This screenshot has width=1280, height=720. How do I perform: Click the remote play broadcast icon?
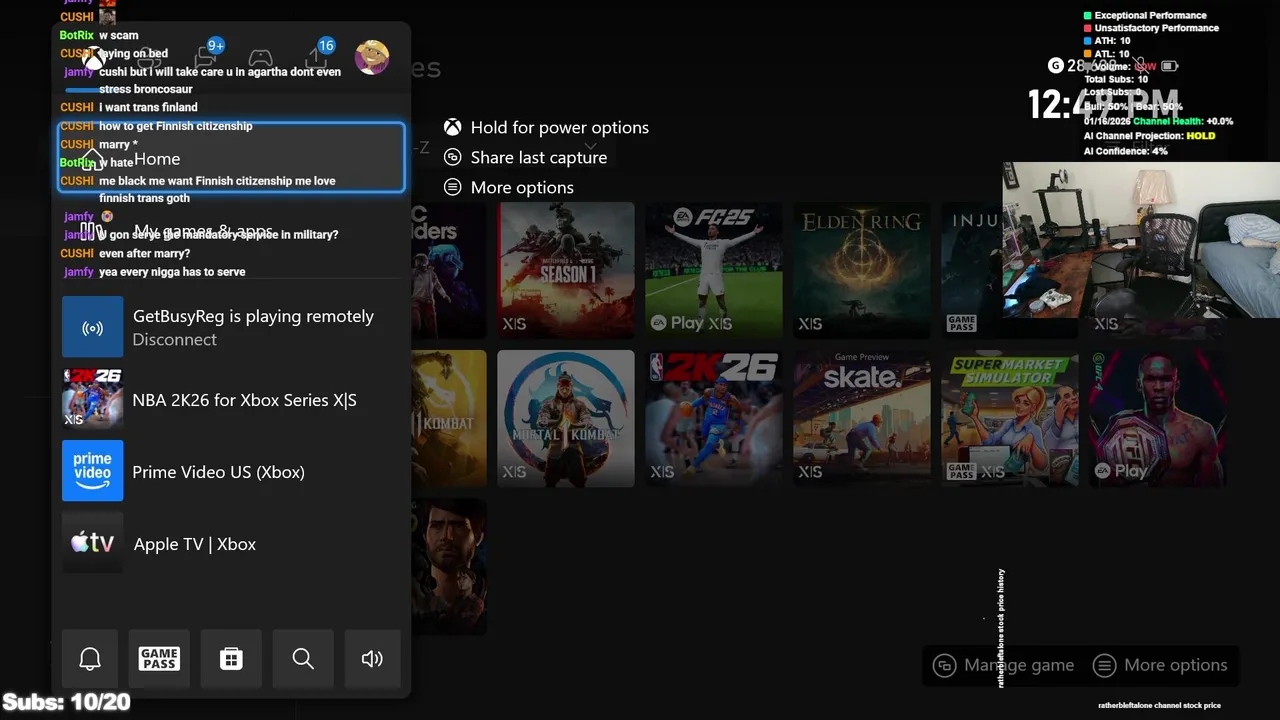coord(92,327)
